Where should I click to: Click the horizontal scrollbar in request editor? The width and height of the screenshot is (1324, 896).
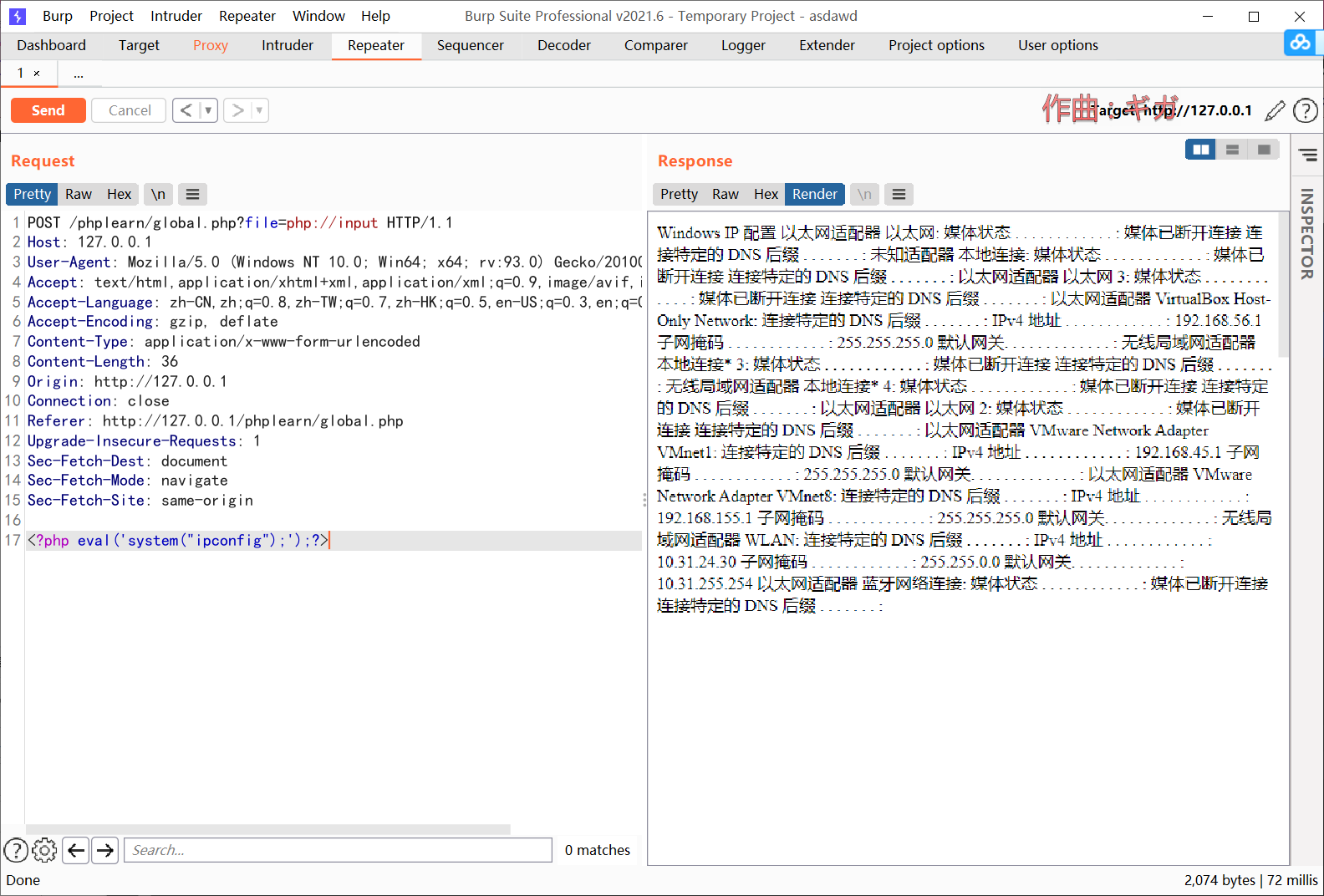267,829
